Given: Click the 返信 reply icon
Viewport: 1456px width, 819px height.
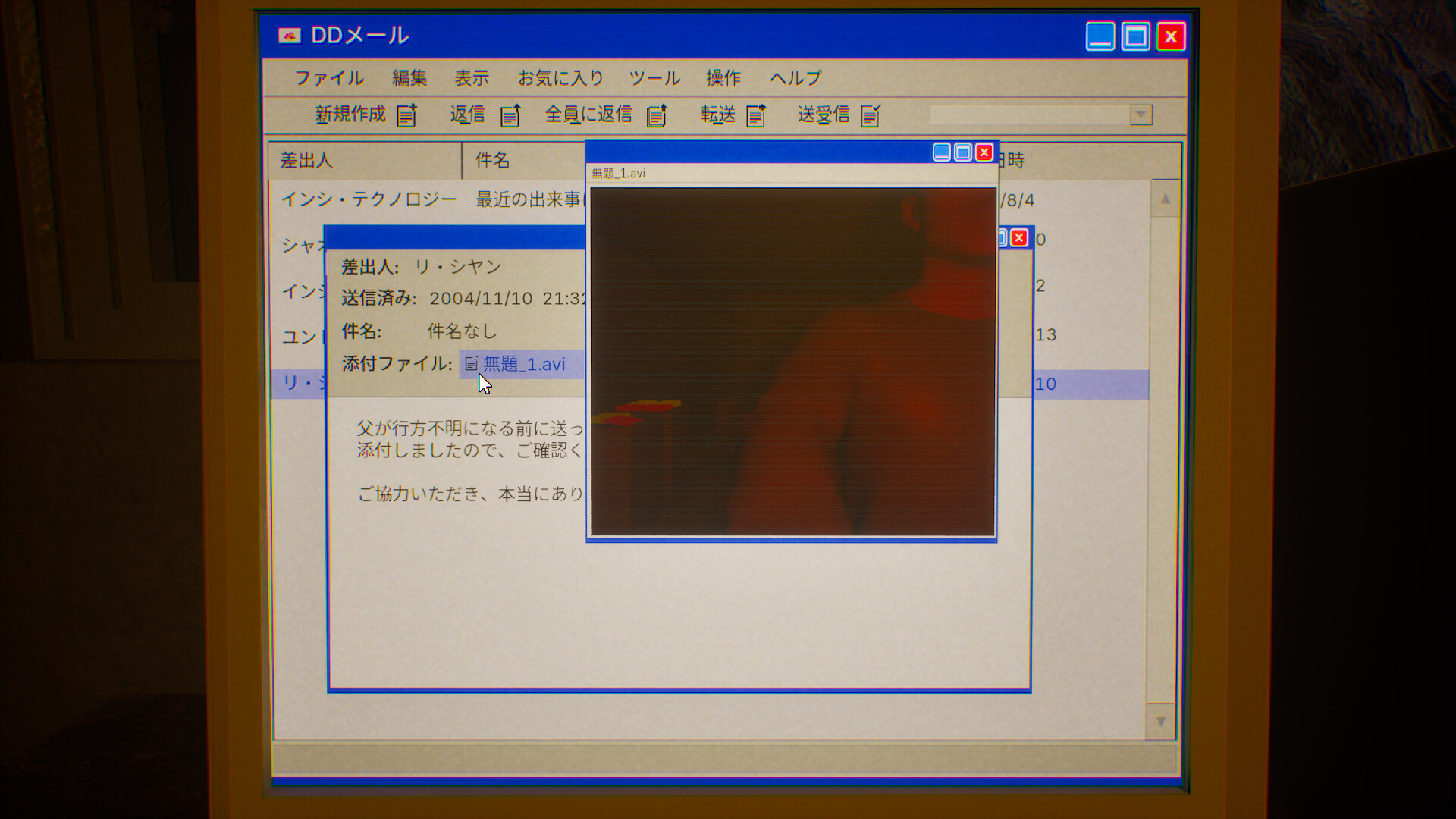Looking at the screenshot, I should [x=510, y=115].
